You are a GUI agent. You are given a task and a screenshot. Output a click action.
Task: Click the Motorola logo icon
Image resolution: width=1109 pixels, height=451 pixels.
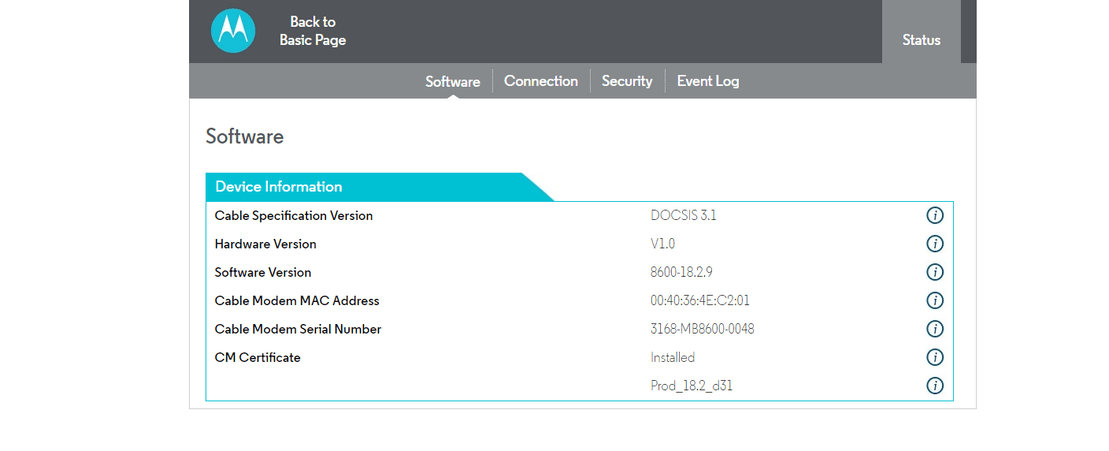(x=233, y=31)
